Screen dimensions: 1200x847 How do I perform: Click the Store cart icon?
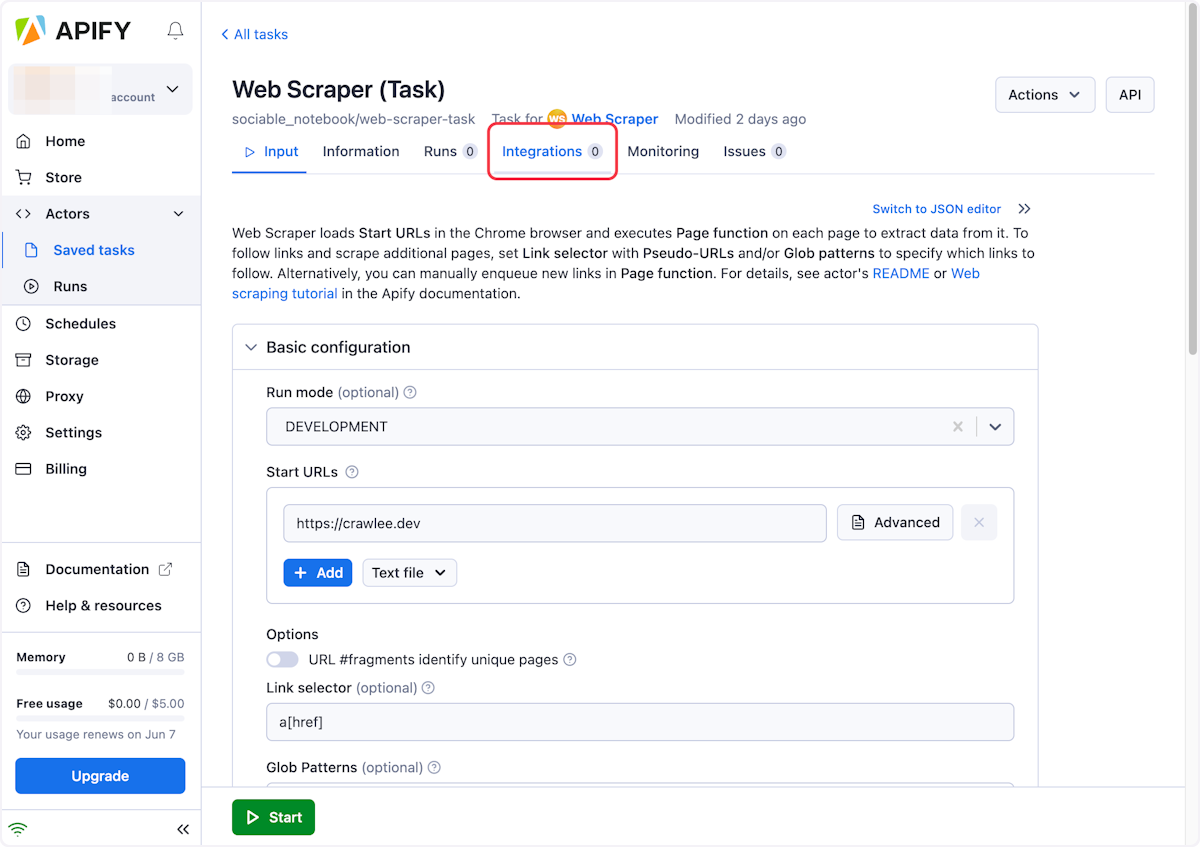24,177
